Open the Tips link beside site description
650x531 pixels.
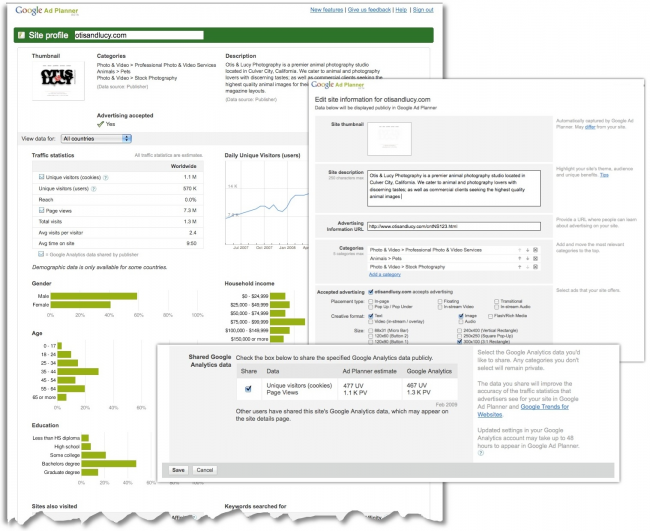click(x=604, y=175)
